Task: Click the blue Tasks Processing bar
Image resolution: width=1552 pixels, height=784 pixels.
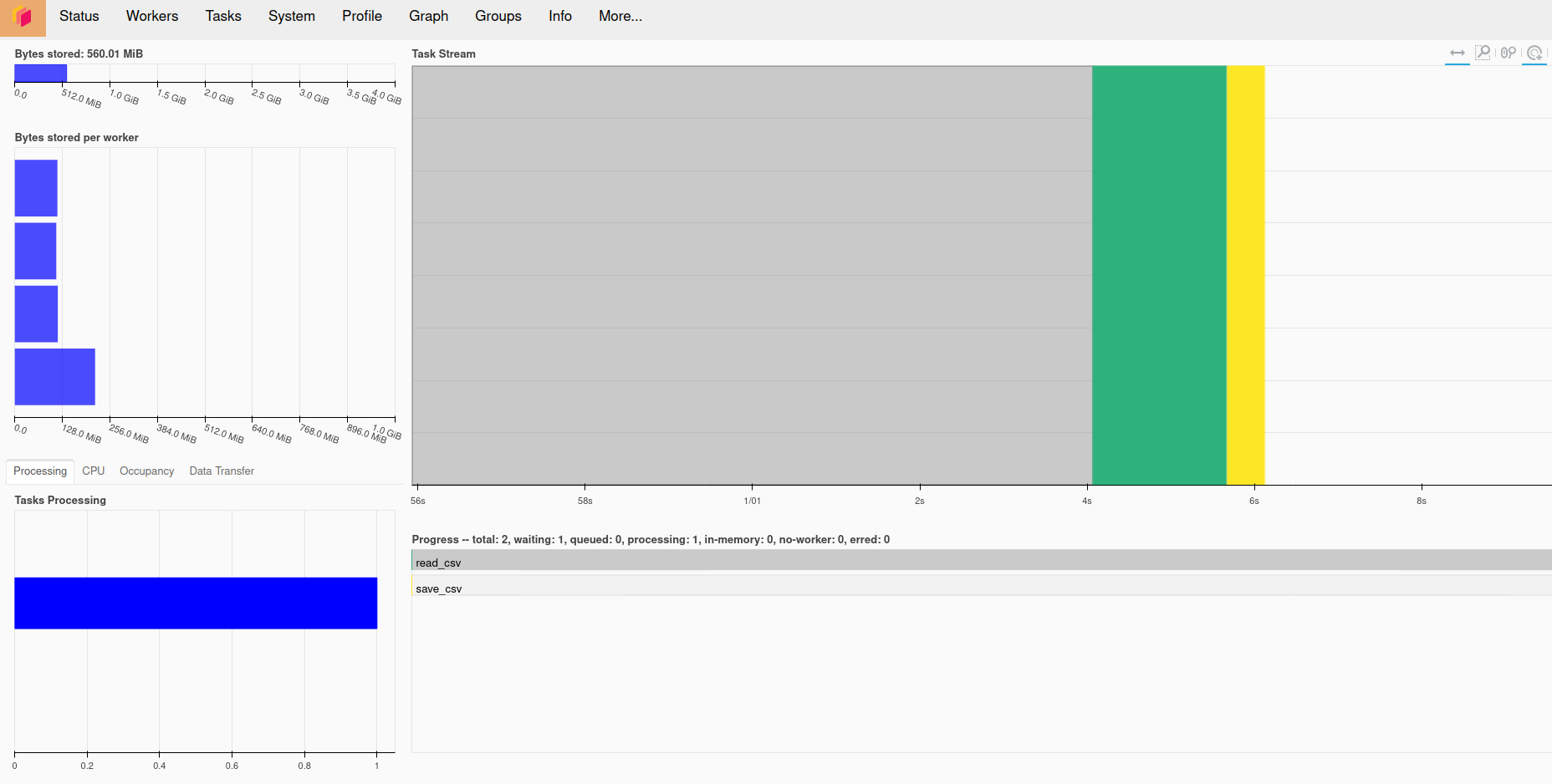Action: 196,603
